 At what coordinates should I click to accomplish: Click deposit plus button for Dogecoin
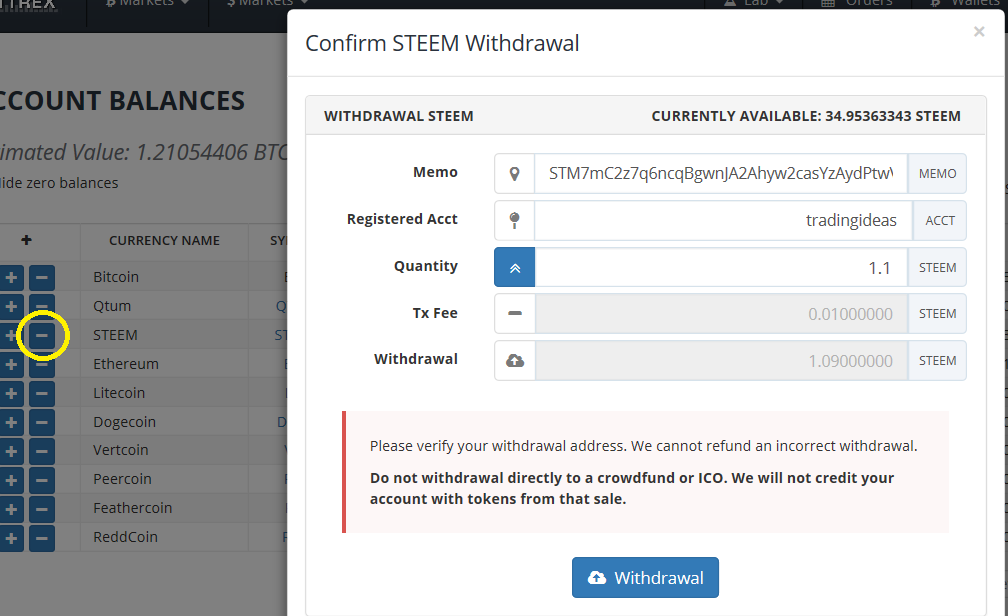pyautogui.click(x=11, y=422)
